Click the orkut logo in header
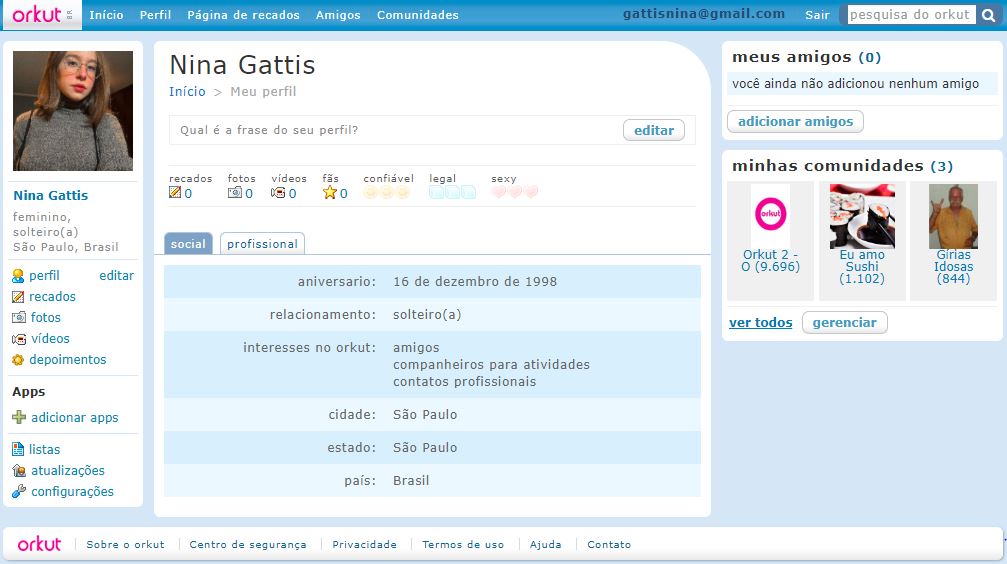 pyautogui.click(x=36, y=14)
